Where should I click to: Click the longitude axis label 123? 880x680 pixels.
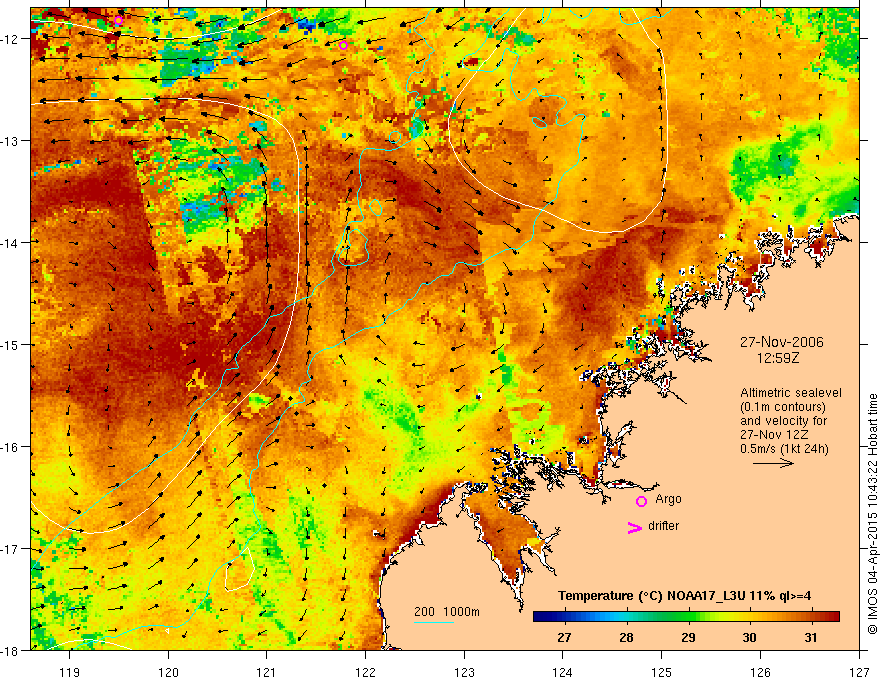[x=464, y=672]
